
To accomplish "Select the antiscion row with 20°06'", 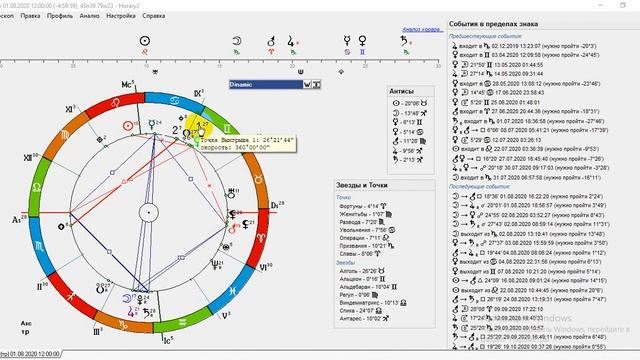I will coord(410,104).
